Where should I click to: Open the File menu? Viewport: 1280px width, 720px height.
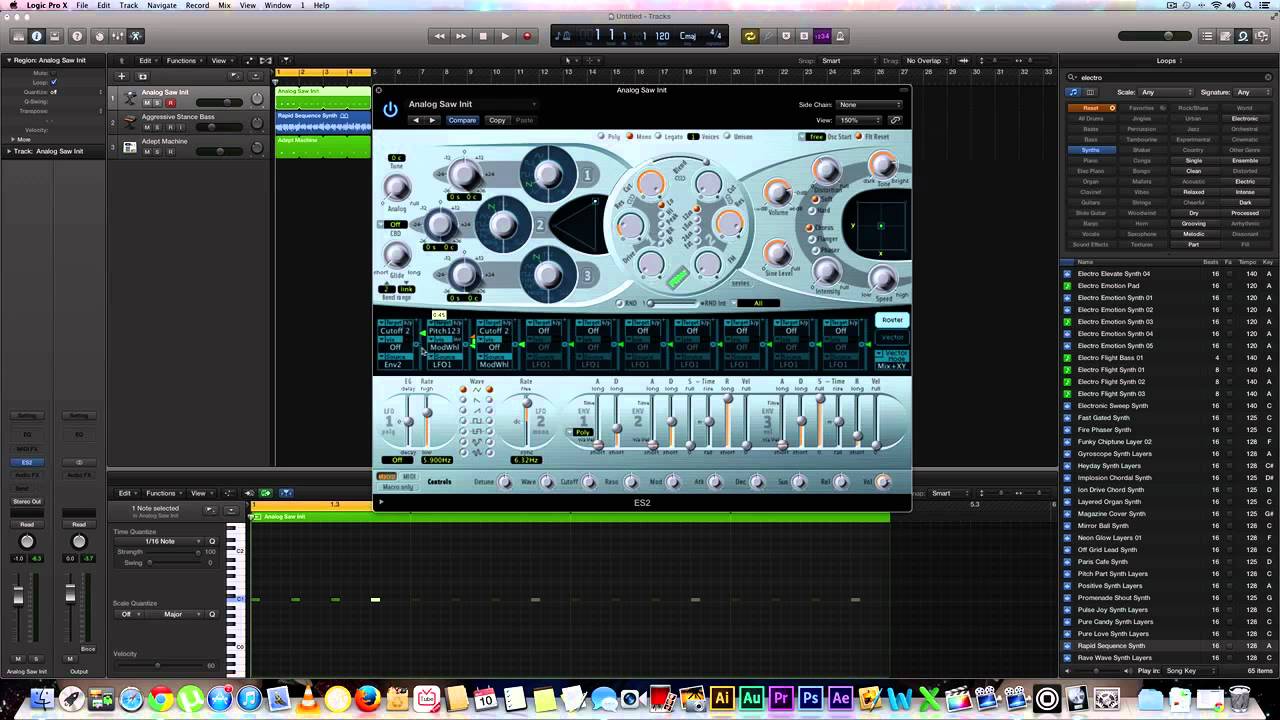82,5
